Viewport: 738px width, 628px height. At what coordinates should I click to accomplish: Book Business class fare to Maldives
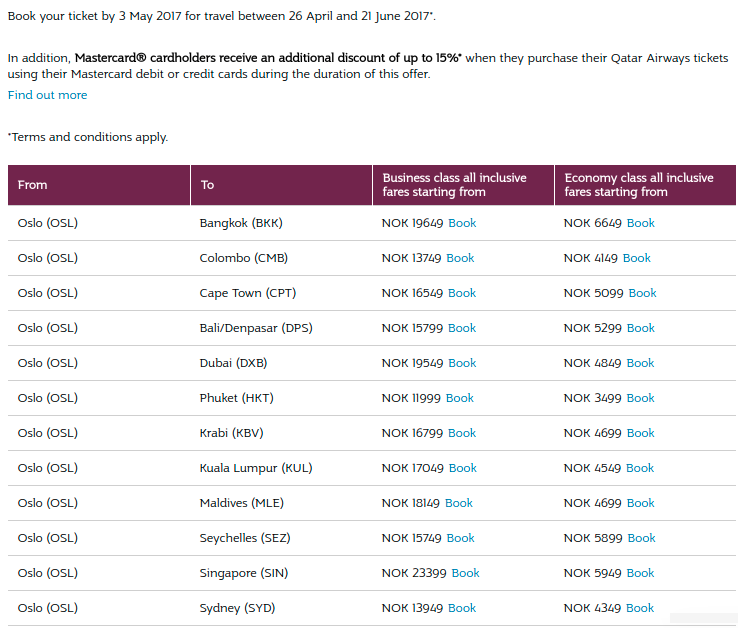click(x=459, y=503)
